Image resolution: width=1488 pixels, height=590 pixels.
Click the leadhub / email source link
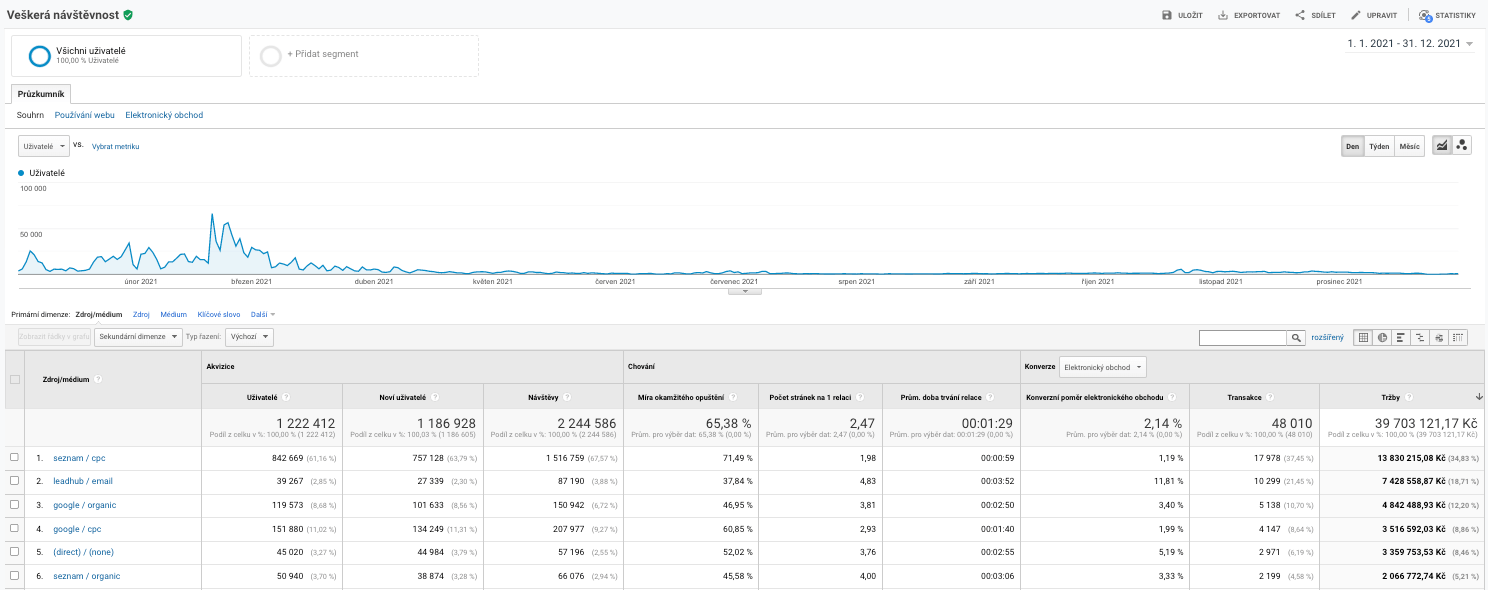pos(82,481)
